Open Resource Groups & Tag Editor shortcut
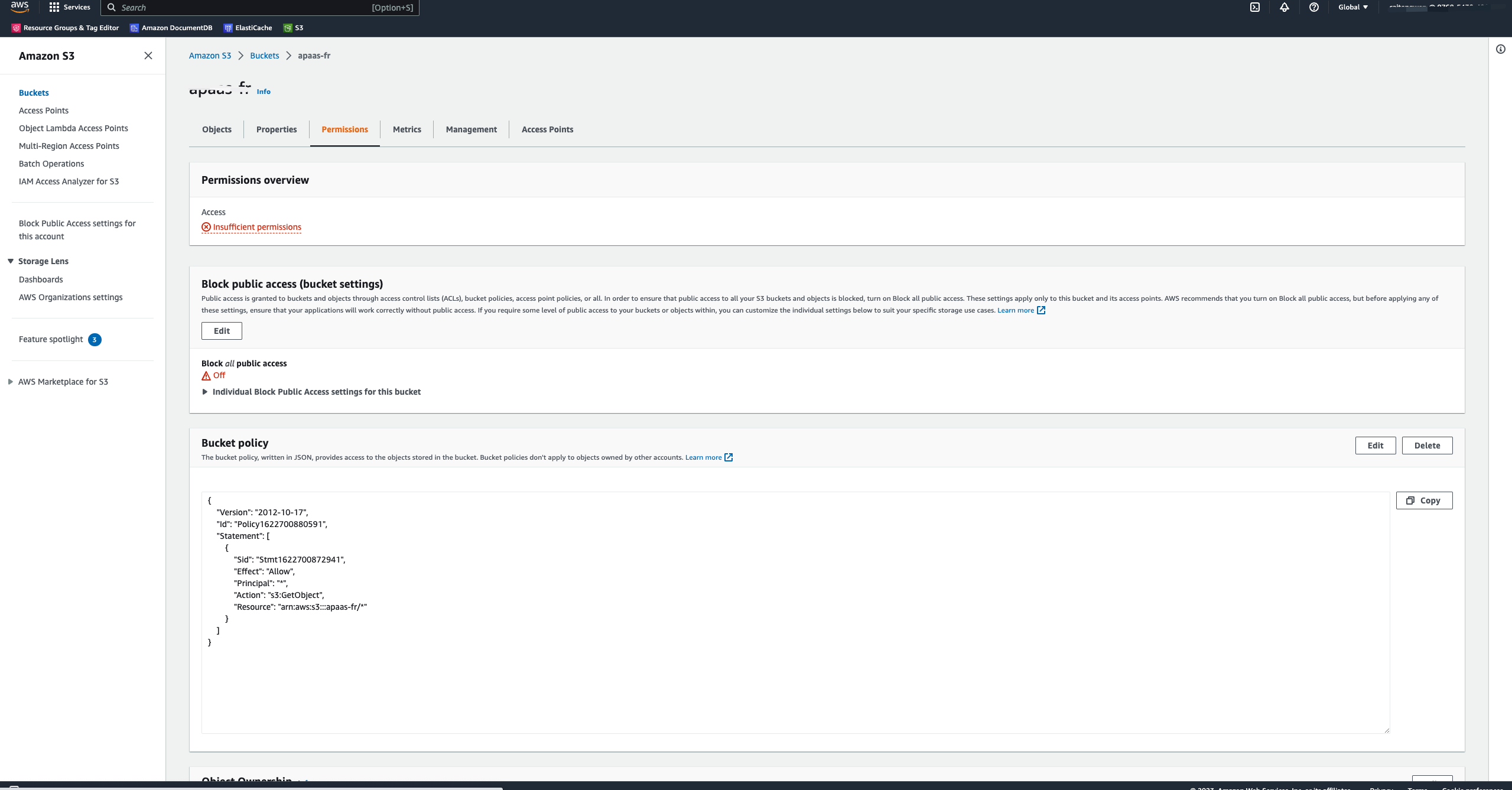The height and width of the screenshot is (790, 1512). (66, 28)
